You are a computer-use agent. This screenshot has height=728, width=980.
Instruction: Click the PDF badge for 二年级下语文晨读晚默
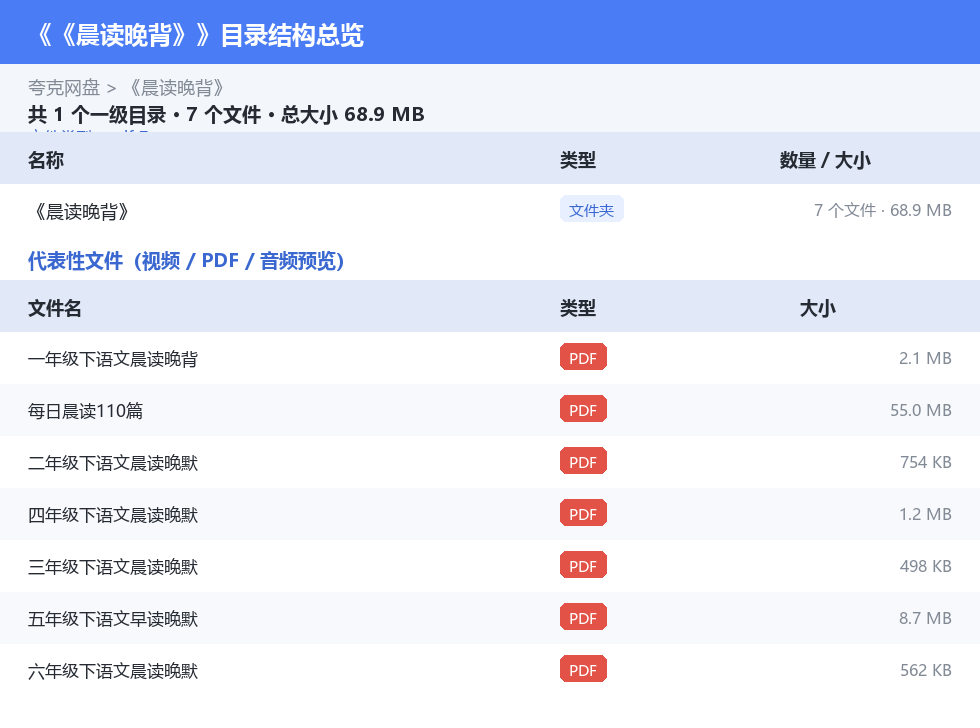pos(583,461)
